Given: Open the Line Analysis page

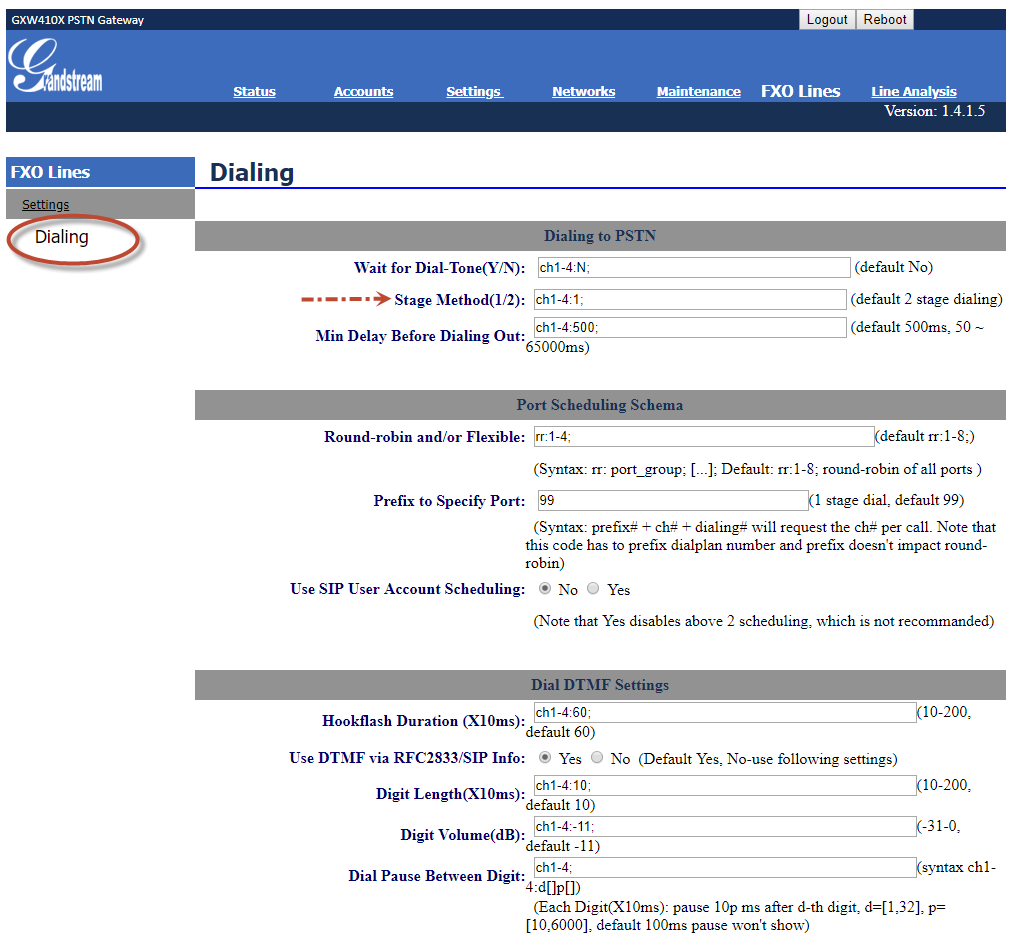Looking at the screenshot, I should (913, 92).
